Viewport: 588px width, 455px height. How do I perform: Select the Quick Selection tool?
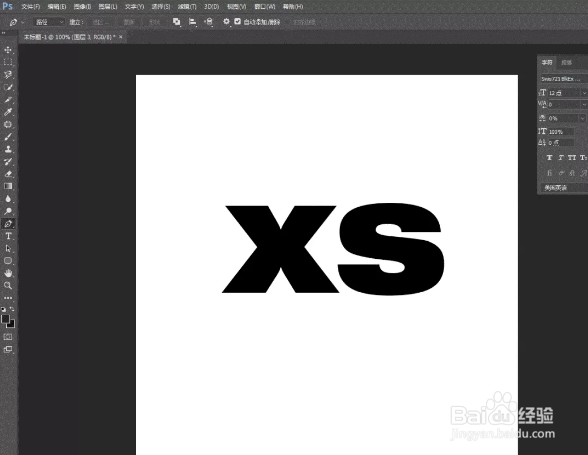click(8, 87)
